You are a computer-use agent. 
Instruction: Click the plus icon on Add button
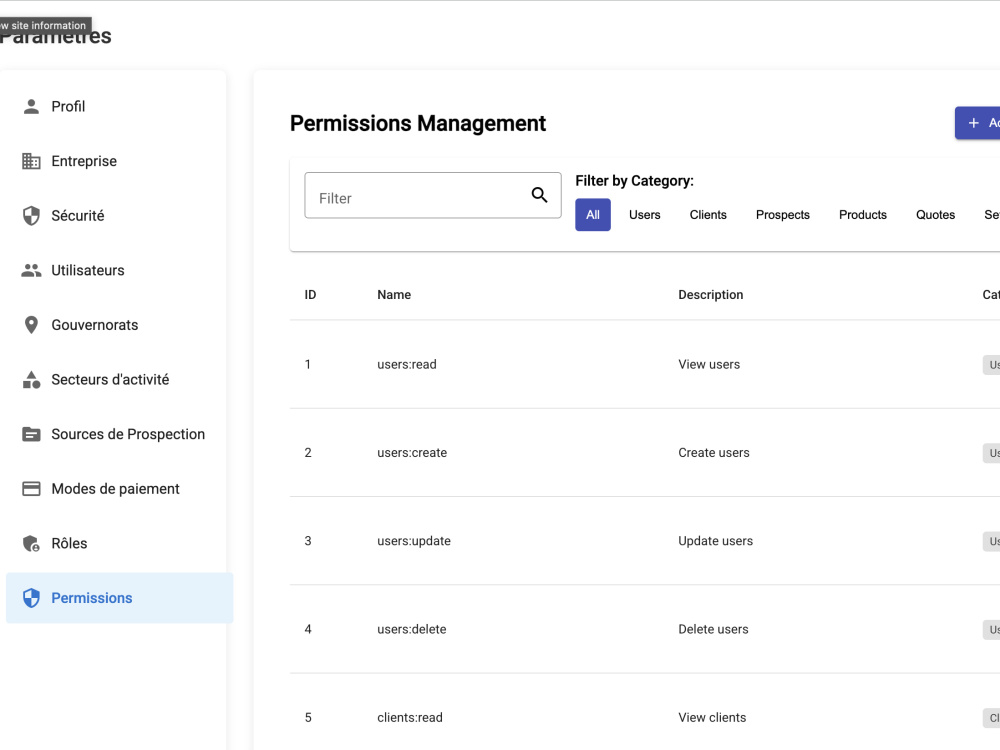click(x=973, y=122)
